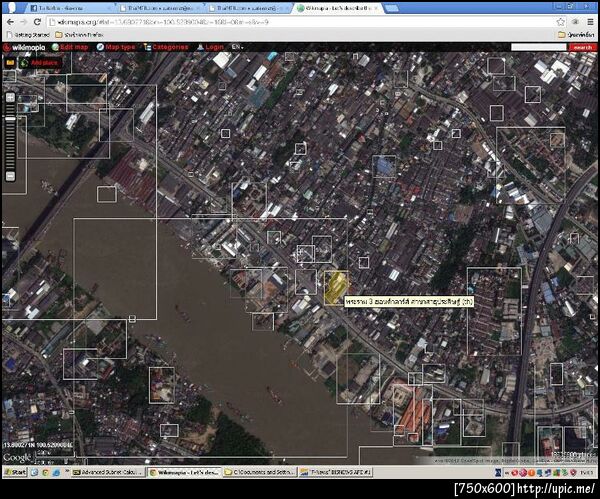This screenshot has height=499, width=600.
Task: Click the first quick launch icon beside Start
Action: (34, 473)
